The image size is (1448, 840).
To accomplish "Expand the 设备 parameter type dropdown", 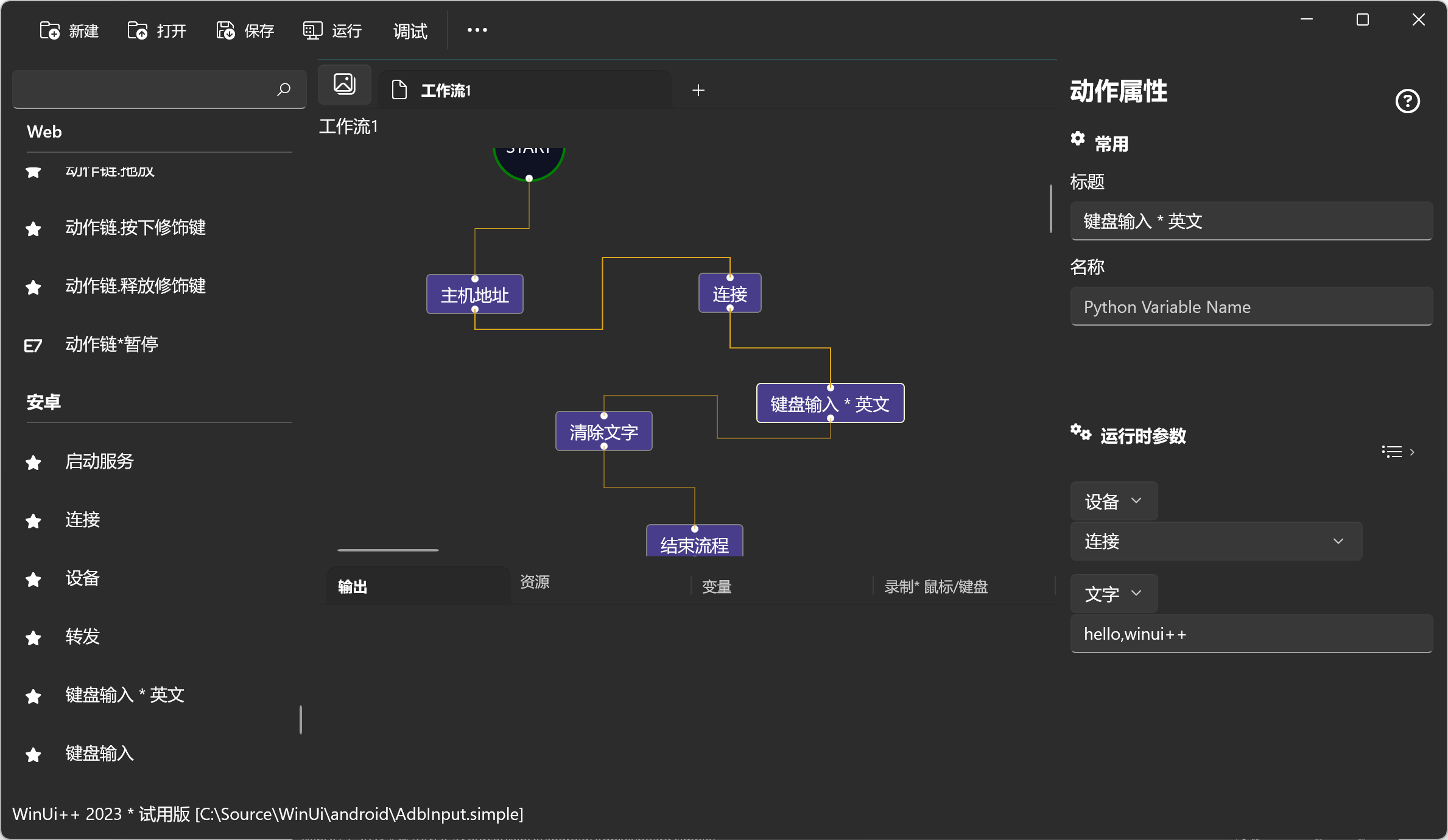I will point(1113,502).
